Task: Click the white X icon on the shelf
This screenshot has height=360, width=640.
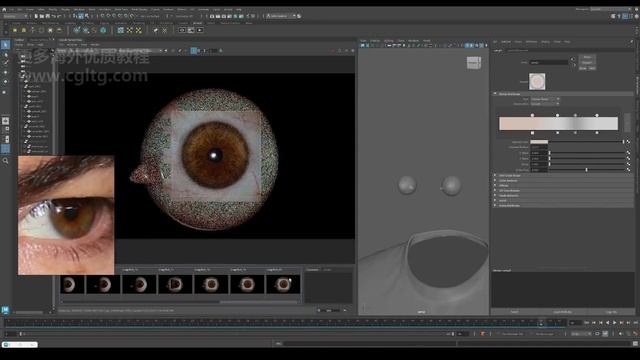Action: pos(164,30)
